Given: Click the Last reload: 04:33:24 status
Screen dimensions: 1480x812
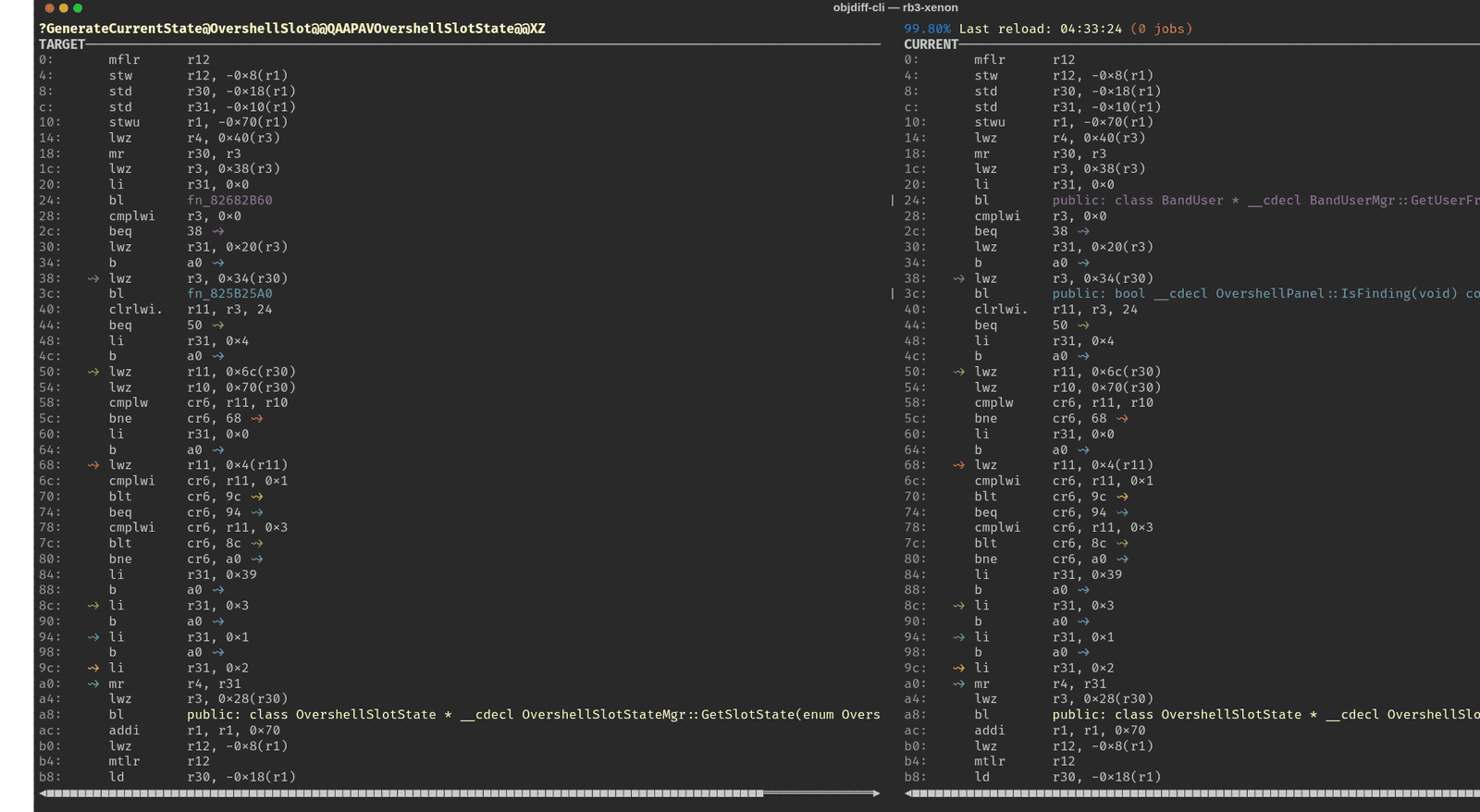Looking at the screenshot, I should coord(1040,29).
